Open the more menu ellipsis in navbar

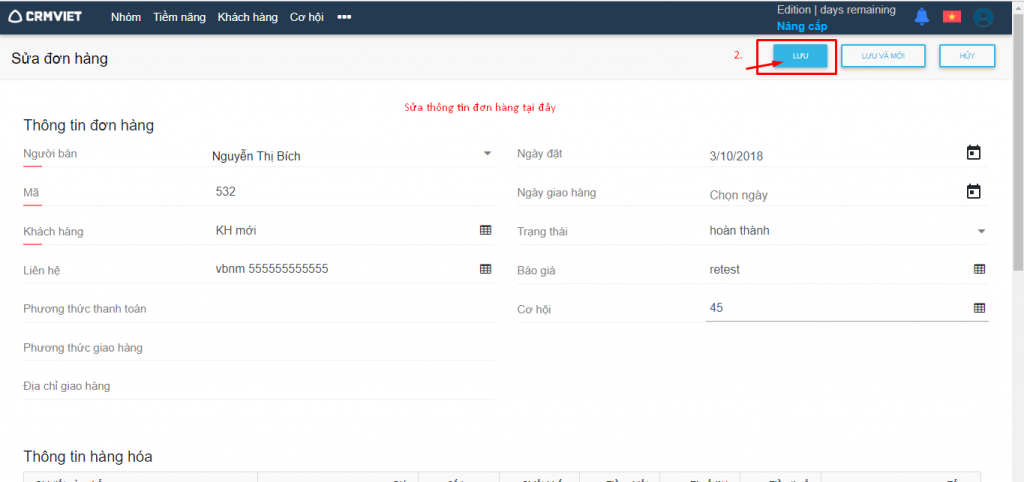click(344, 17)
